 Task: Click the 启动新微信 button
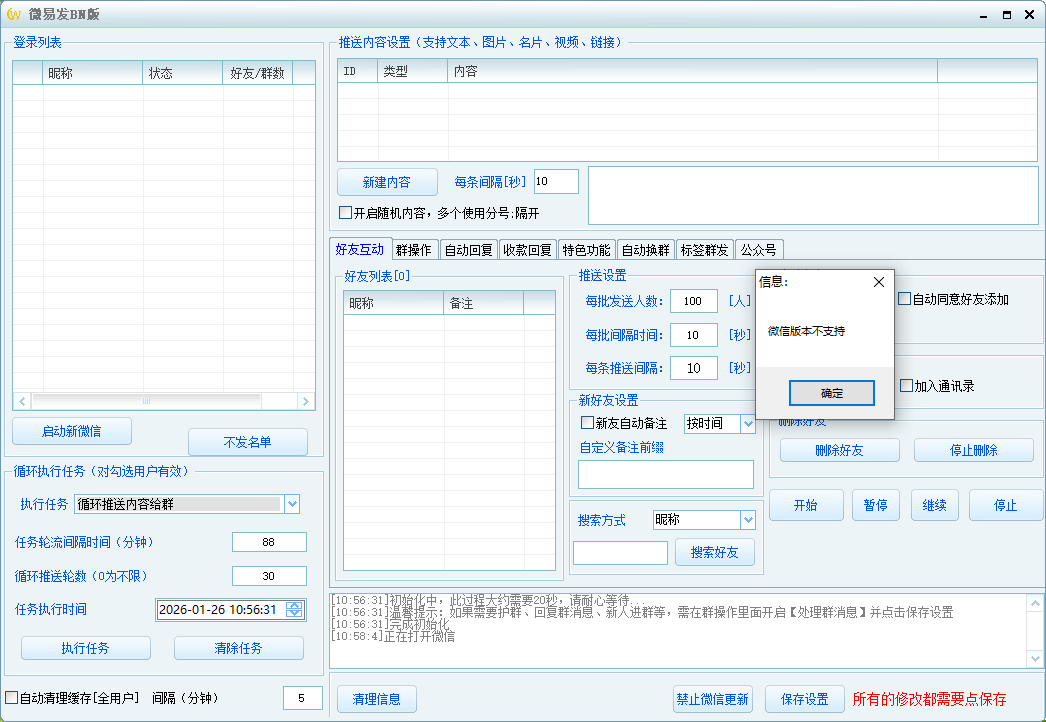[71, 431]
